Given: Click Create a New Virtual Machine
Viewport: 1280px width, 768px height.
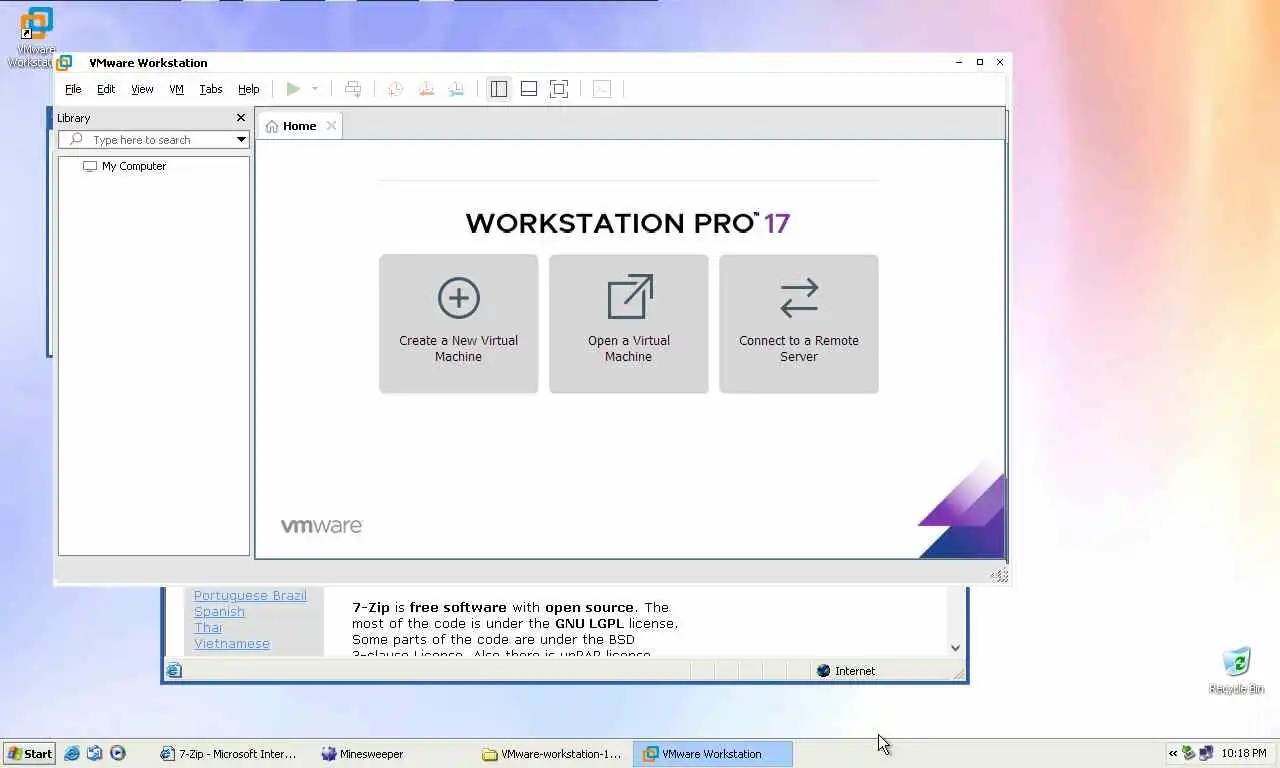Looking at the screenshot, I should tap(458, 324).
